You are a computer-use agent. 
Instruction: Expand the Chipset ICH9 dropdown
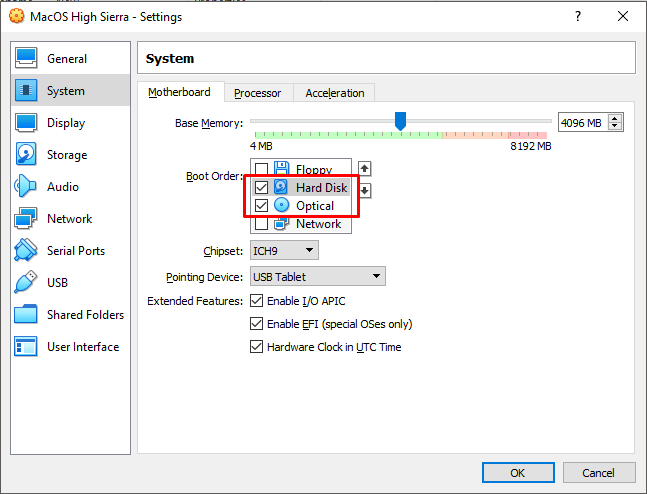(283, 250)
